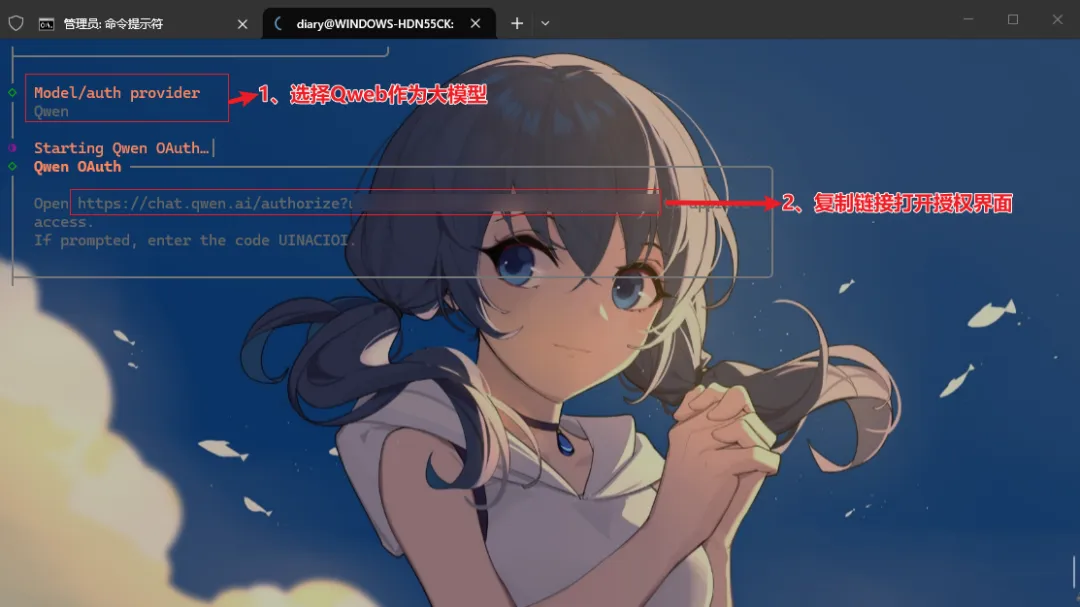Click the administrator shield icon
The height and width of the screenshot is (607, 1080).
point(16,23)
